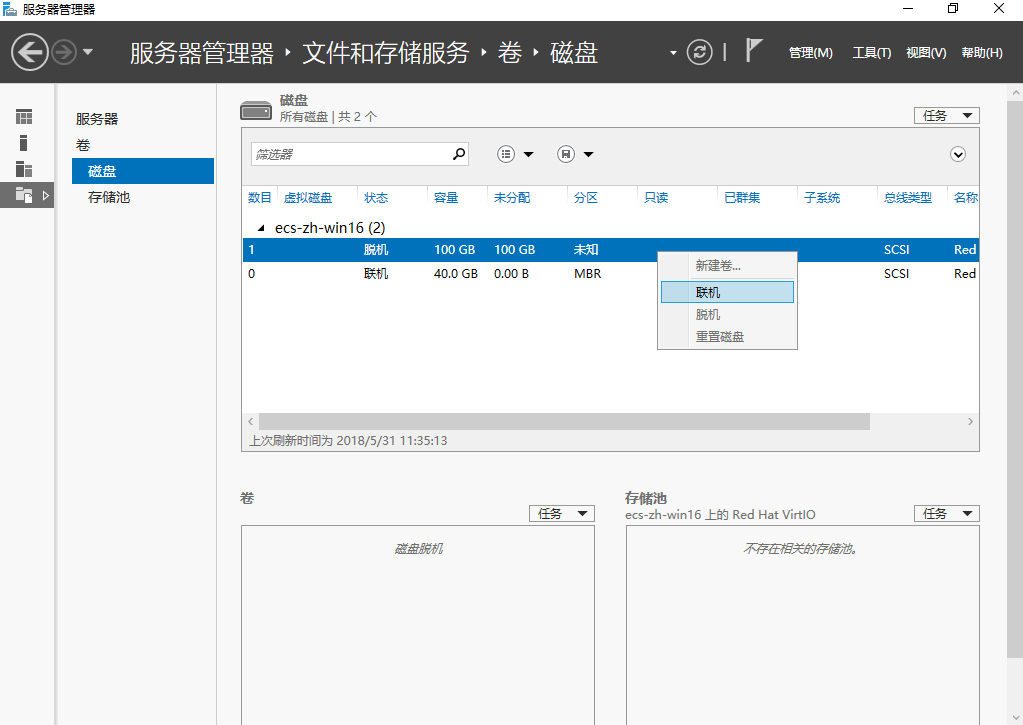
Task: Collapse the ecs-zh-win16 group
Action: (x=262, y=228)
